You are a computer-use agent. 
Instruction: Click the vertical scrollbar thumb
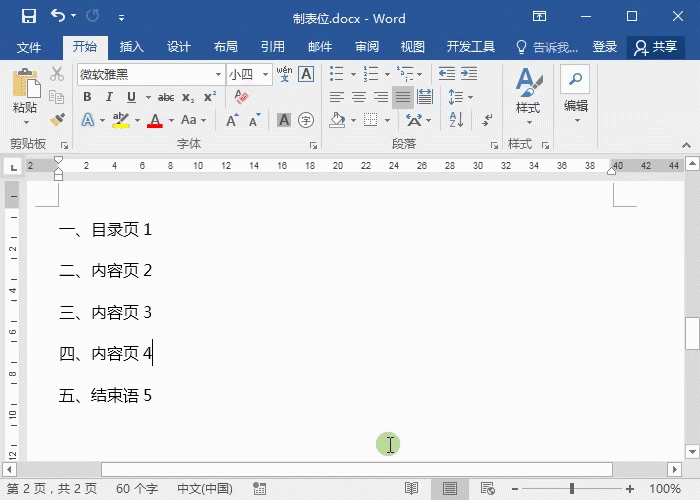[x=692, y=333]
